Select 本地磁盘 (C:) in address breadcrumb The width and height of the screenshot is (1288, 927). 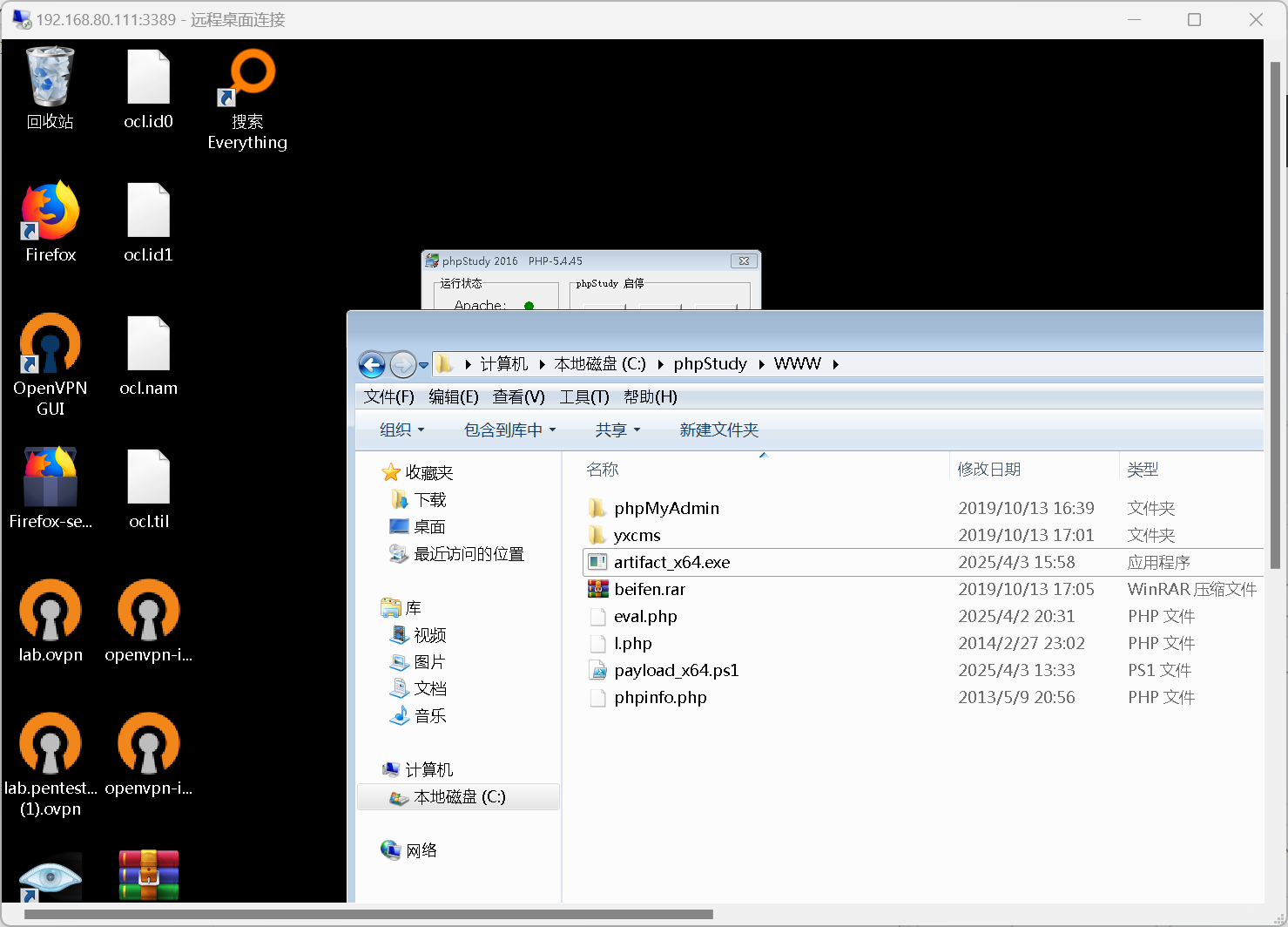(600, 364)
